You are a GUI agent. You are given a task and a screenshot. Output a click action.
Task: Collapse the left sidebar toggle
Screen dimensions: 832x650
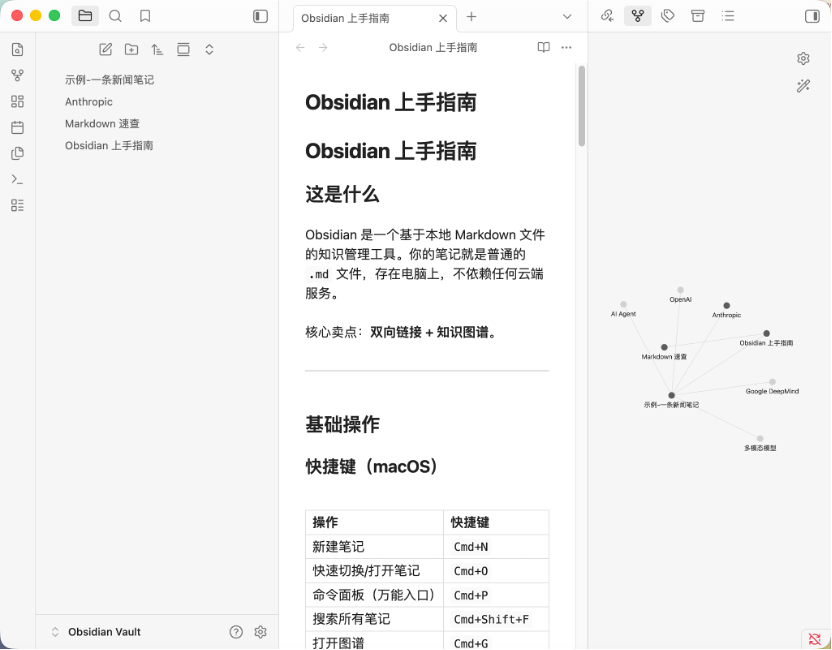click(x=260, y=16)
